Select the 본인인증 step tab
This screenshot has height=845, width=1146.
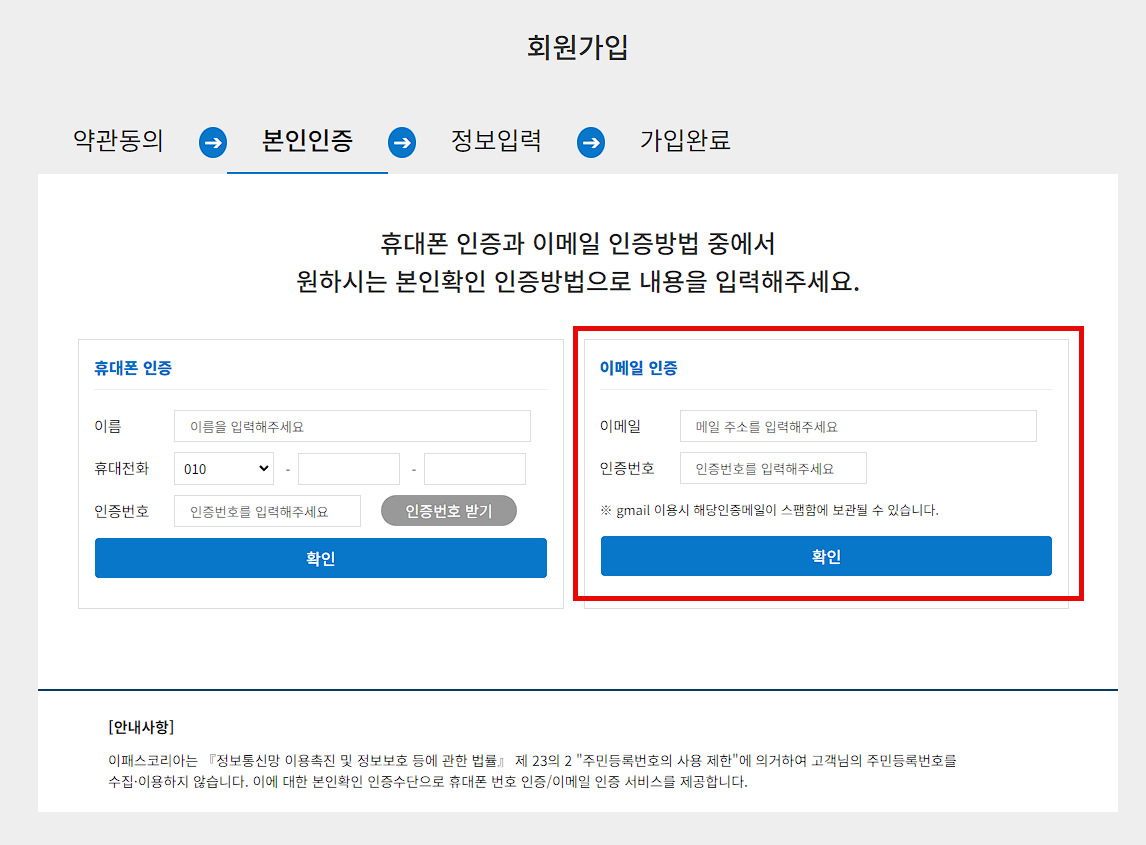(307, 140)
